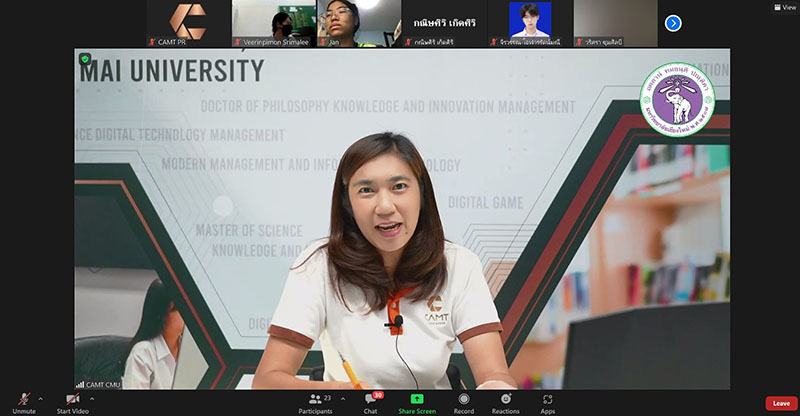The height and width of the screenshot is (416, 800).
Task: Change layout with the View button
Action: point(785,7)
